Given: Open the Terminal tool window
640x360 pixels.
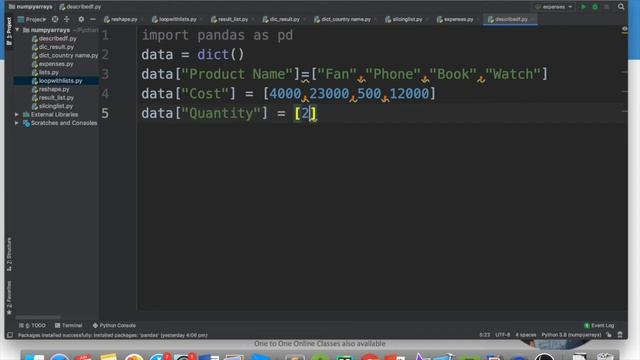Looking at the screenshot, I should 69,325.
